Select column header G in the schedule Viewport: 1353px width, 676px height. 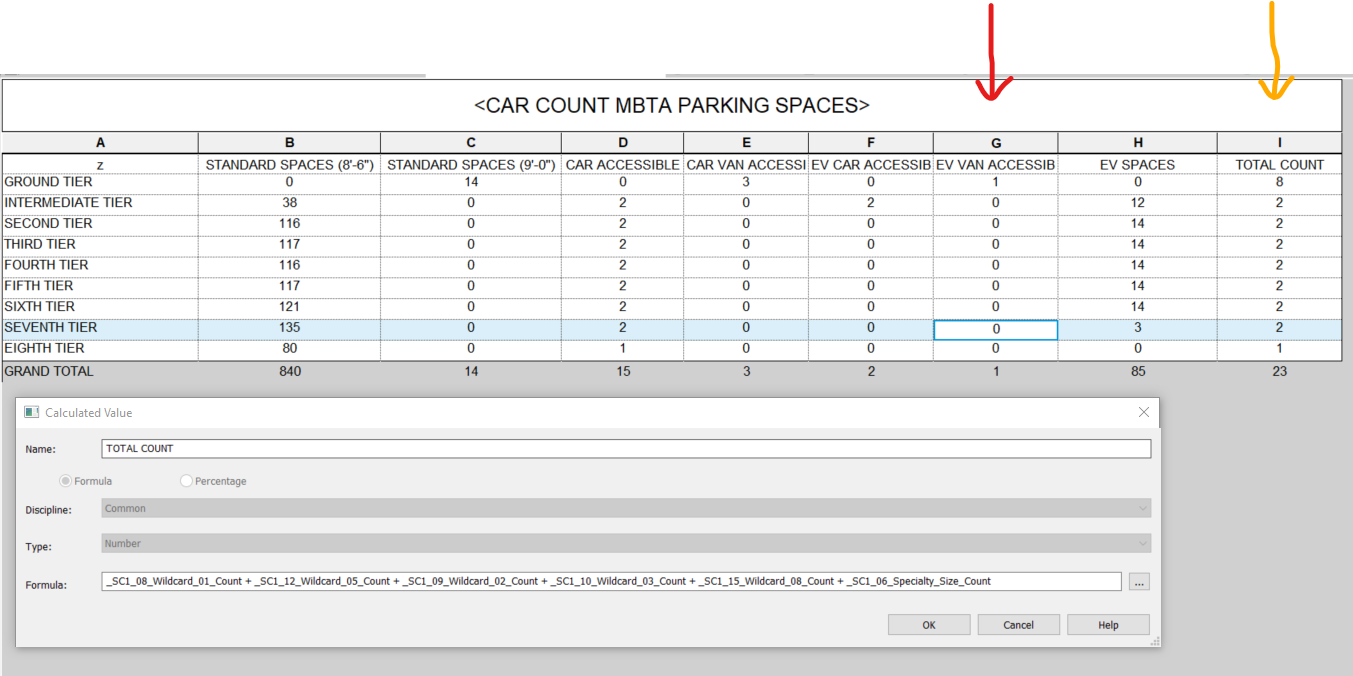(995, 142)
